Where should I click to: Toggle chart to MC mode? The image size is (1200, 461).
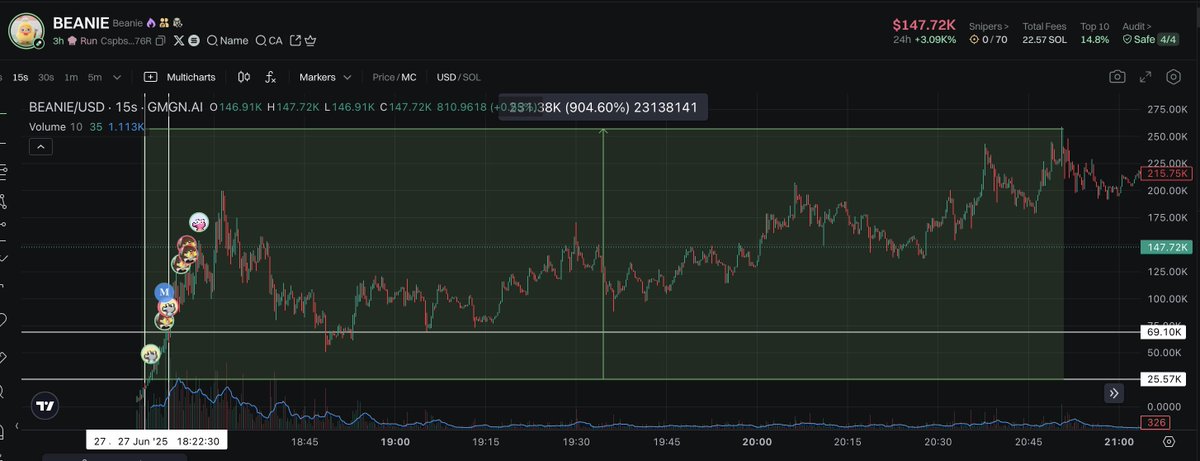point(409,77)
